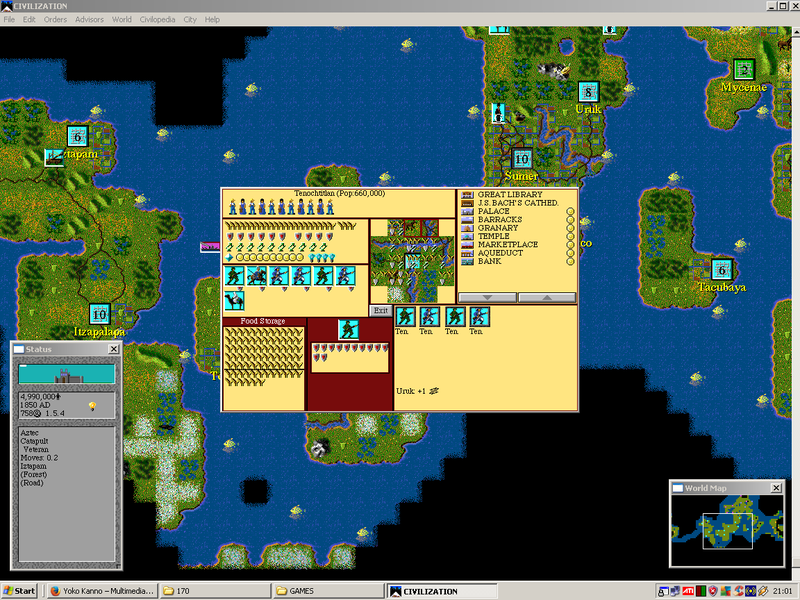The image size is (800, 600).
Task: Open the Advisors menu
Action: (89, 19)
